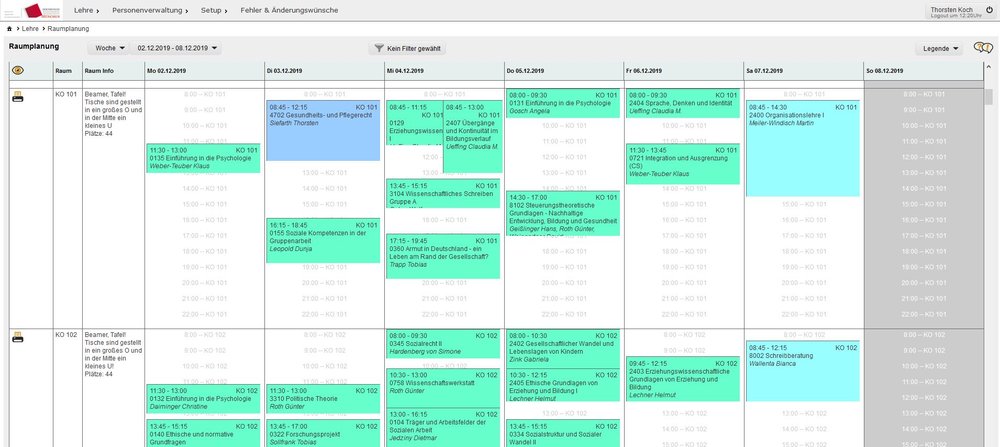Screen dimensions: 1000x447
Task: Click the Lehre breadcrumb link
Action: [x=34, y=29]
